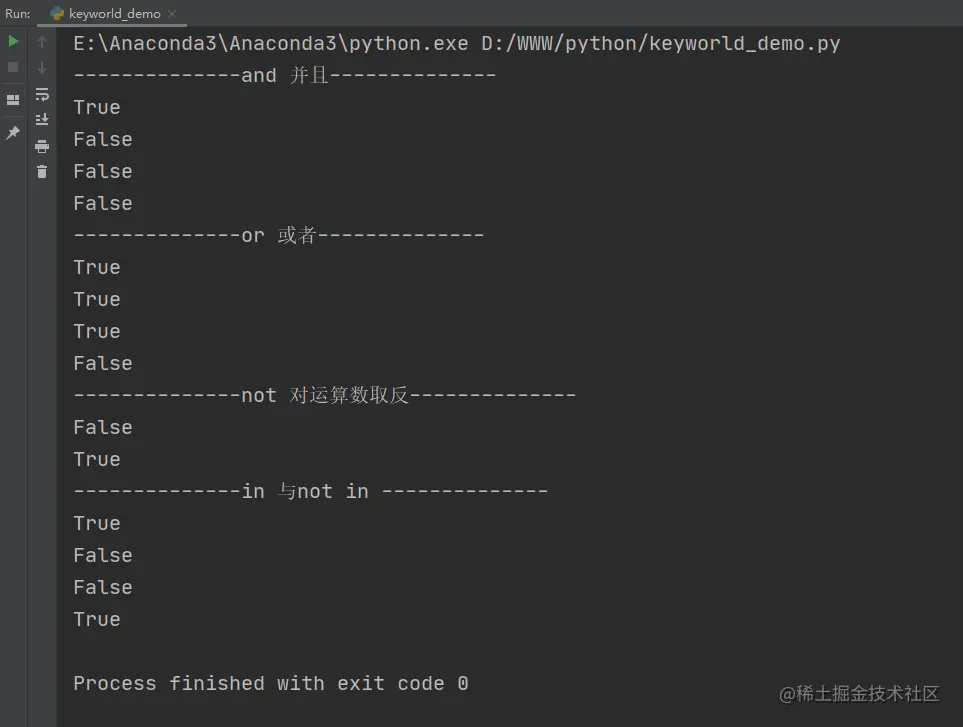
Task: Click the 'Process finished with exit code 0' line
Action: pos(271,683)
